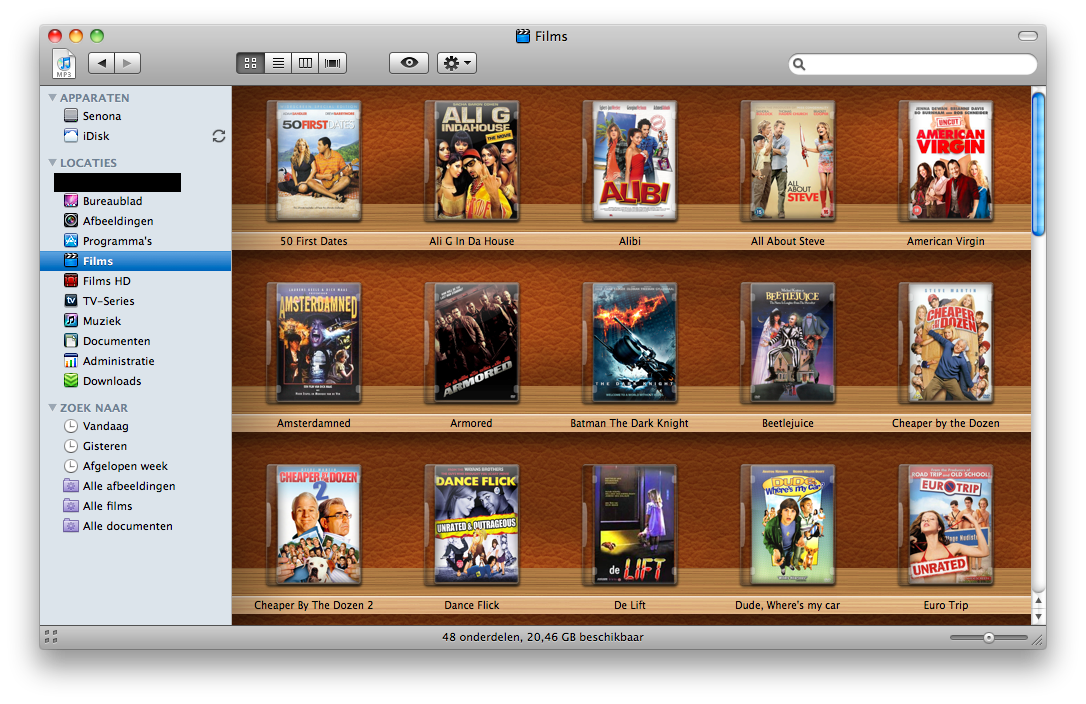Adjust the icon size slider
This screenshot has height=704, width=1086.
989,637
